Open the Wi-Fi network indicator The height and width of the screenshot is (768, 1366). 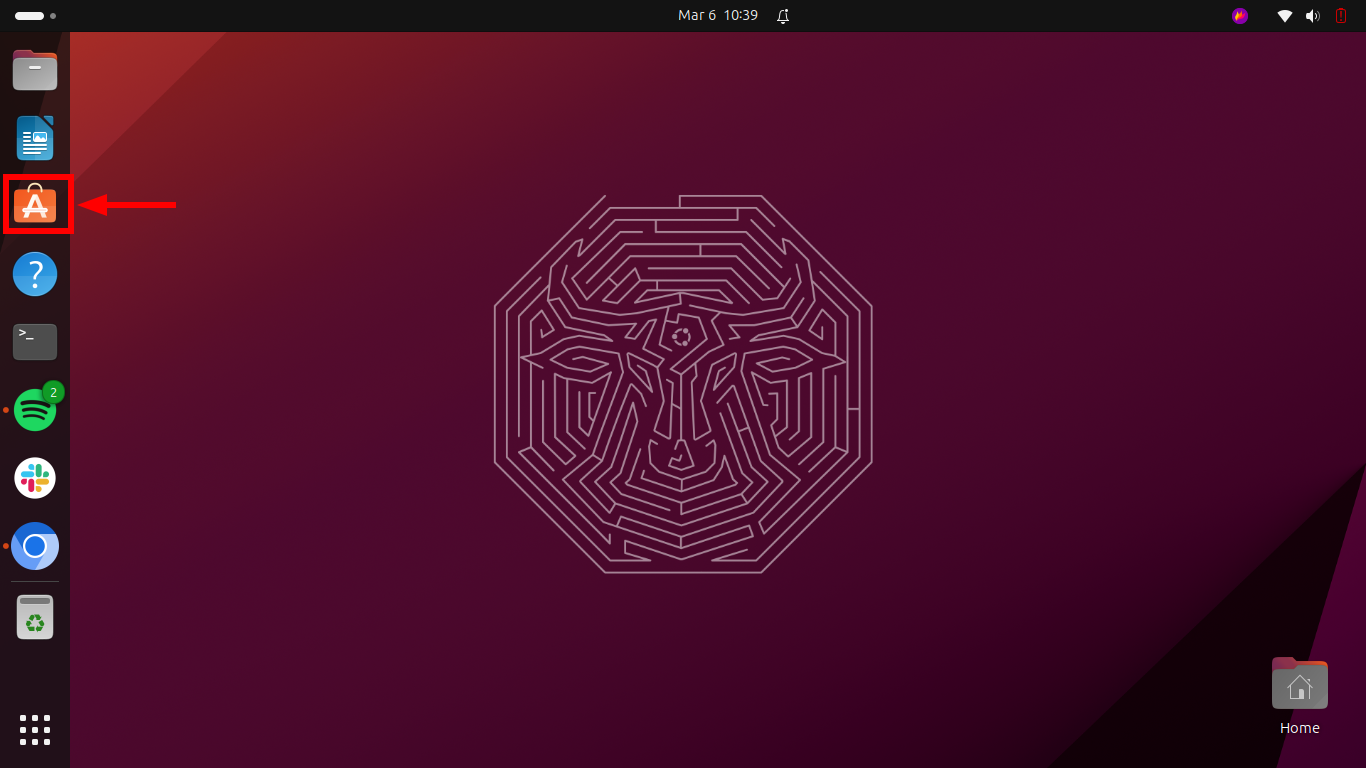click(x=1285, y=16)
